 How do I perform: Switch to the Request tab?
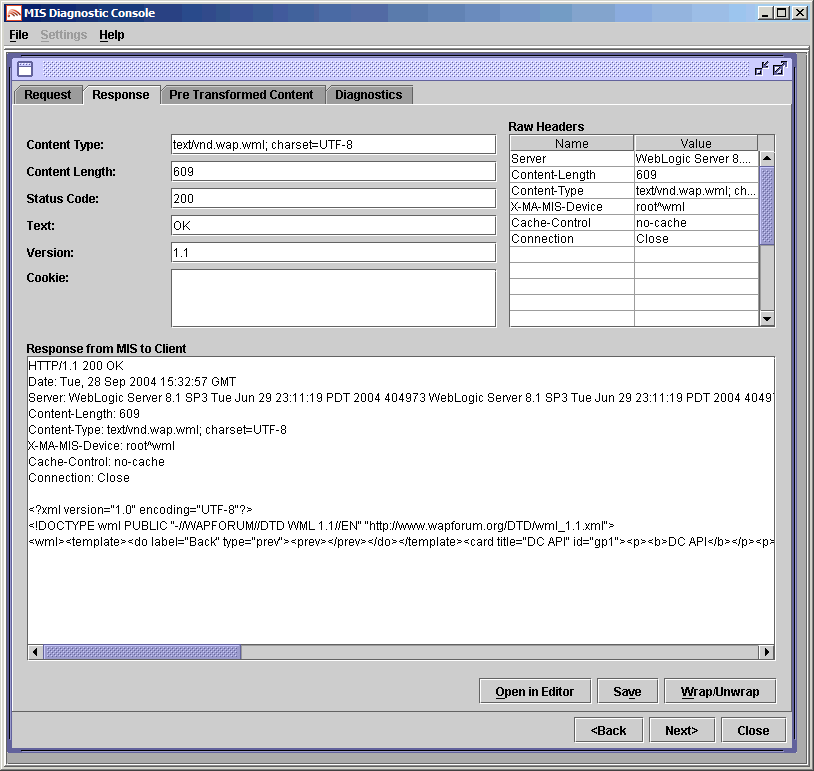click(x=48, y=95)
